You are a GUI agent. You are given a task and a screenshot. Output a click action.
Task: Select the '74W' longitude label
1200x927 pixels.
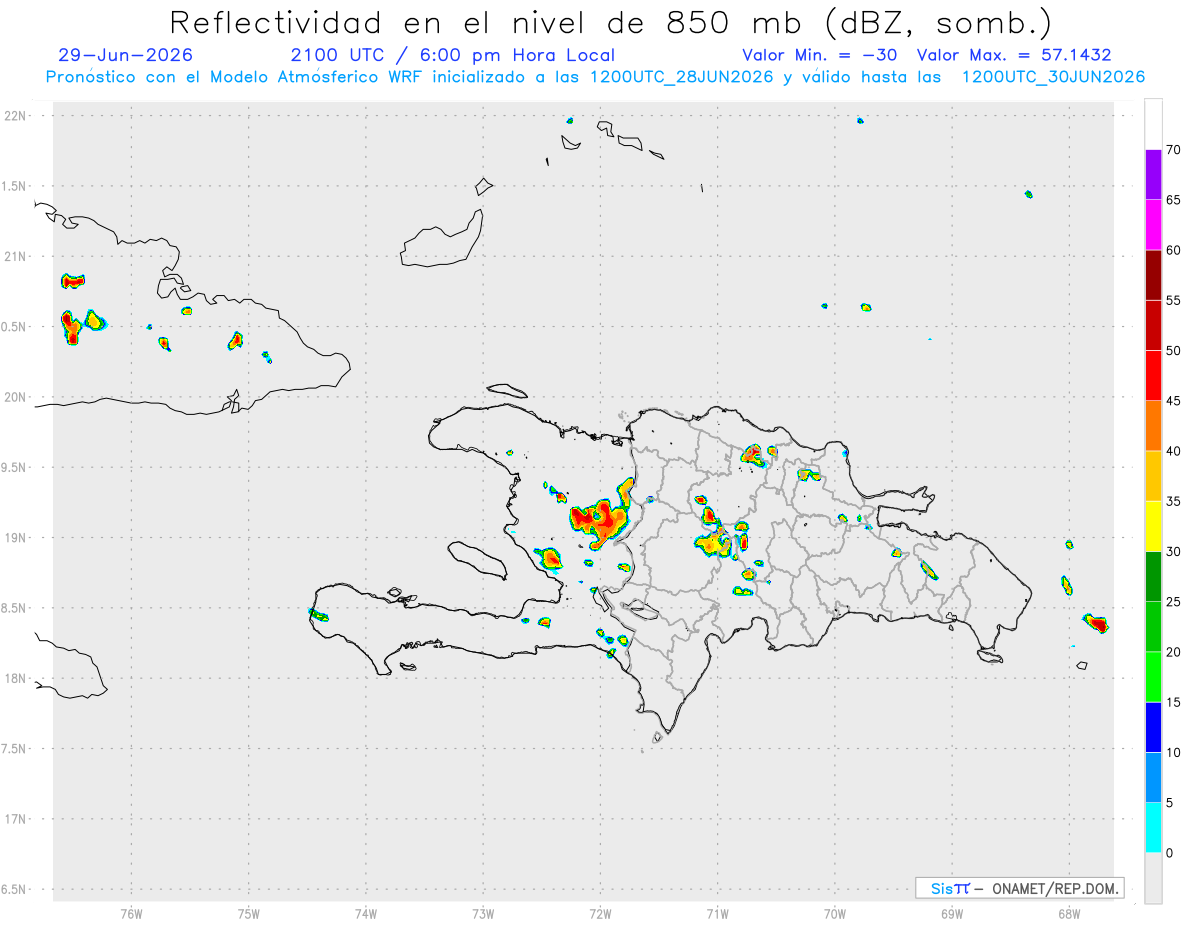366,914
